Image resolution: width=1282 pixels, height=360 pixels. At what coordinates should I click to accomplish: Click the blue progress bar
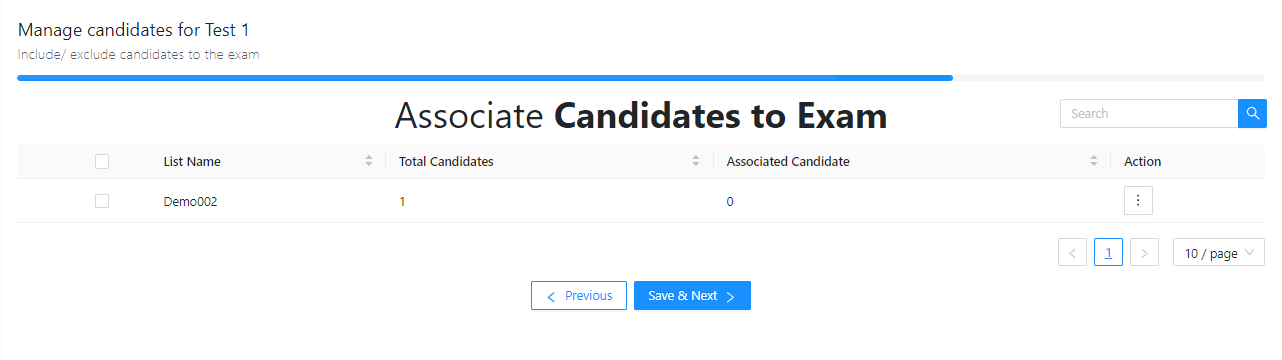[485, 77]
